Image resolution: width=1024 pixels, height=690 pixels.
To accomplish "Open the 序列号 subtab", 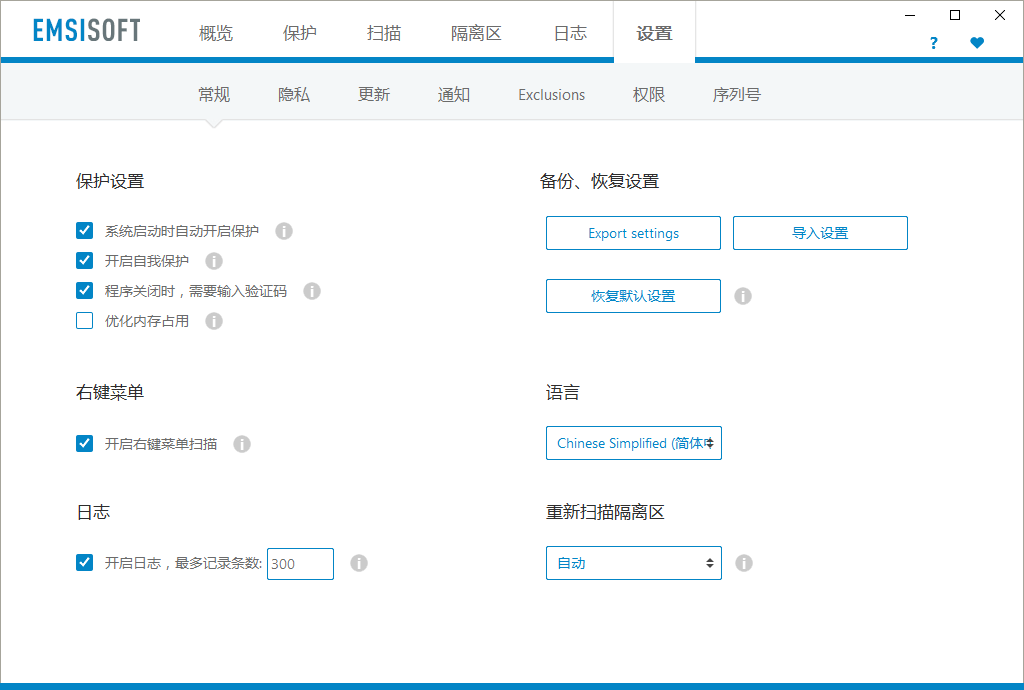I will tap(737, 95).
